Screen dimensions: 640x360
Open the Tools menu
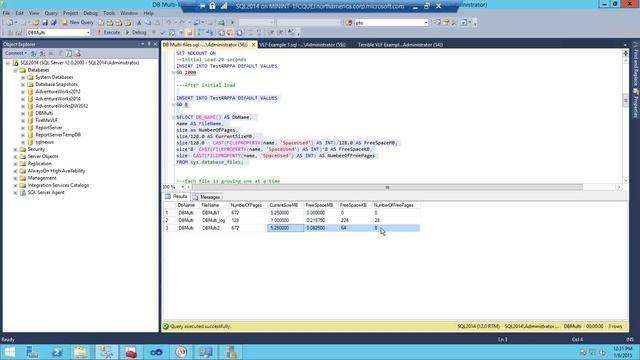109,13
